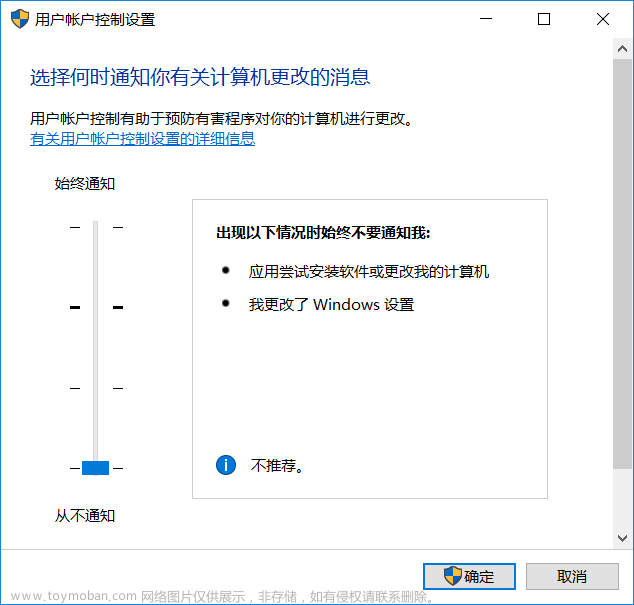634x605 pixels.
Task: Confirm settings with the 确定 button
Action: click(x=469, y=576)
